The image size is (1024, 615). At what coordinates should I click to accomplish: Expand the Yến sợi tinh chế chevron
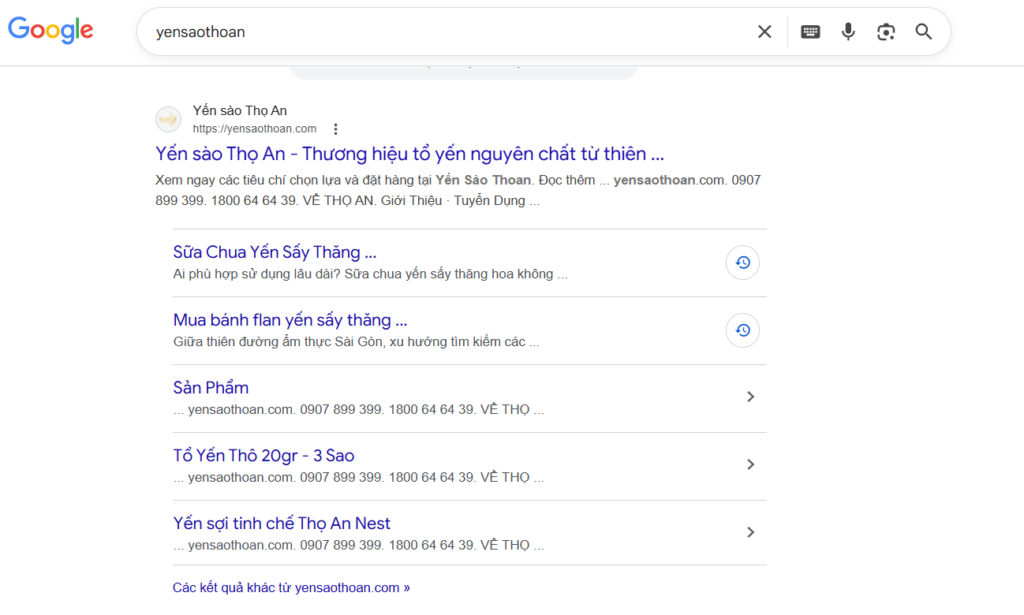point(751,532)
